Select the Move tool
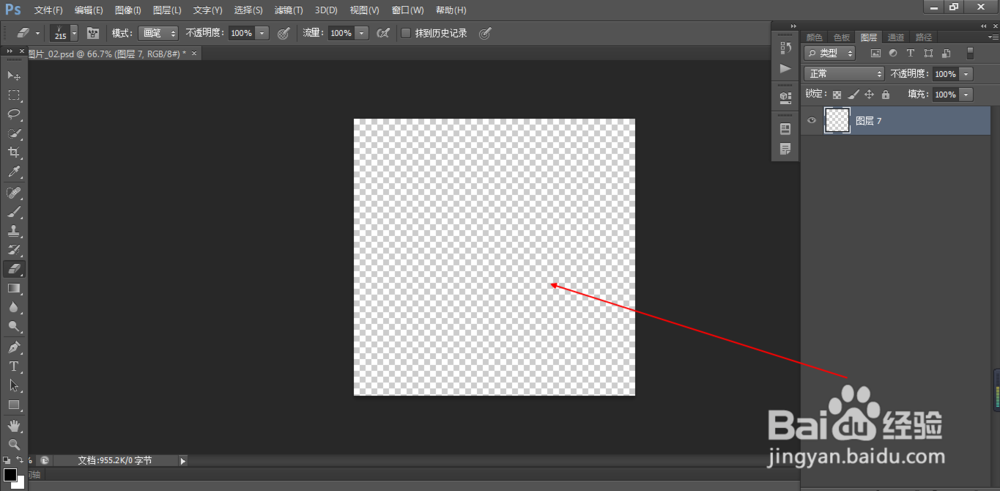Screen dimensions: 1000x491 point(14,76)
